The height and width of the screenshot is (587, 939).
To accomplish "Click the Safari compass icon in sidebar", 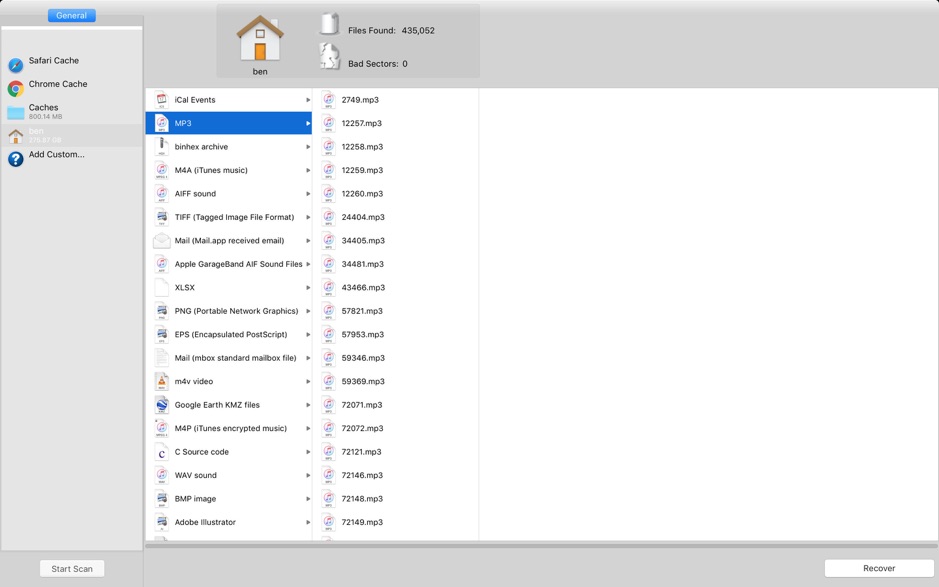I will [x=16, y=65].
